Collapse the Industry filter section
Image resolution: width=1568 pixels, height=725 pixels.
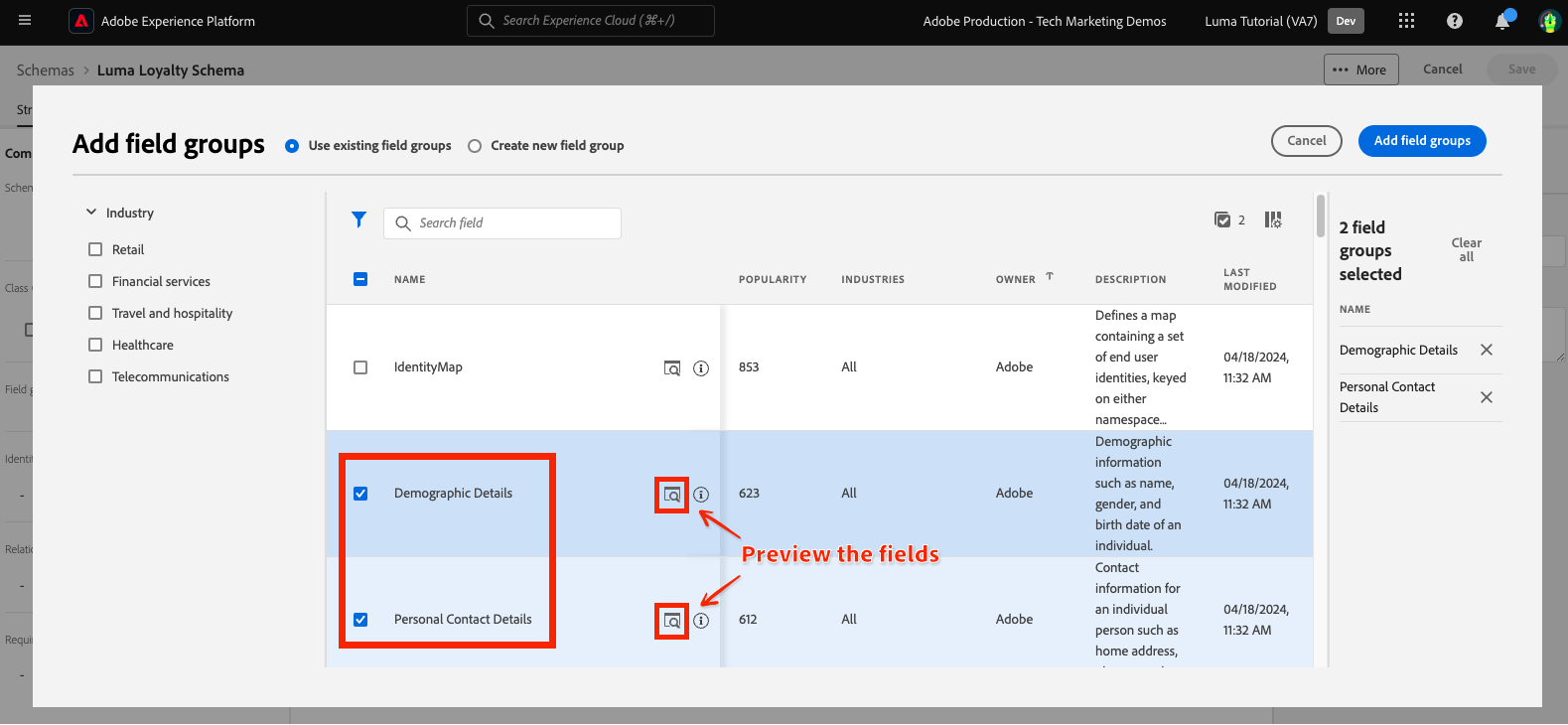[x=91, y=213]
